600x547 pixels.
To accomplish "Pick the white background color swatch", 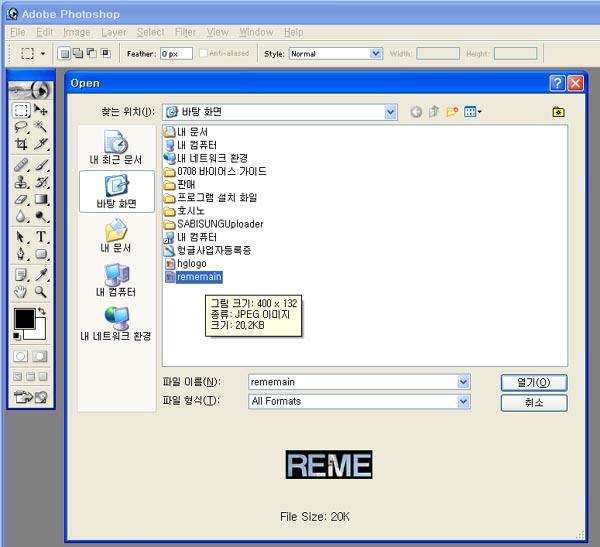I will (x=41, y=333).
